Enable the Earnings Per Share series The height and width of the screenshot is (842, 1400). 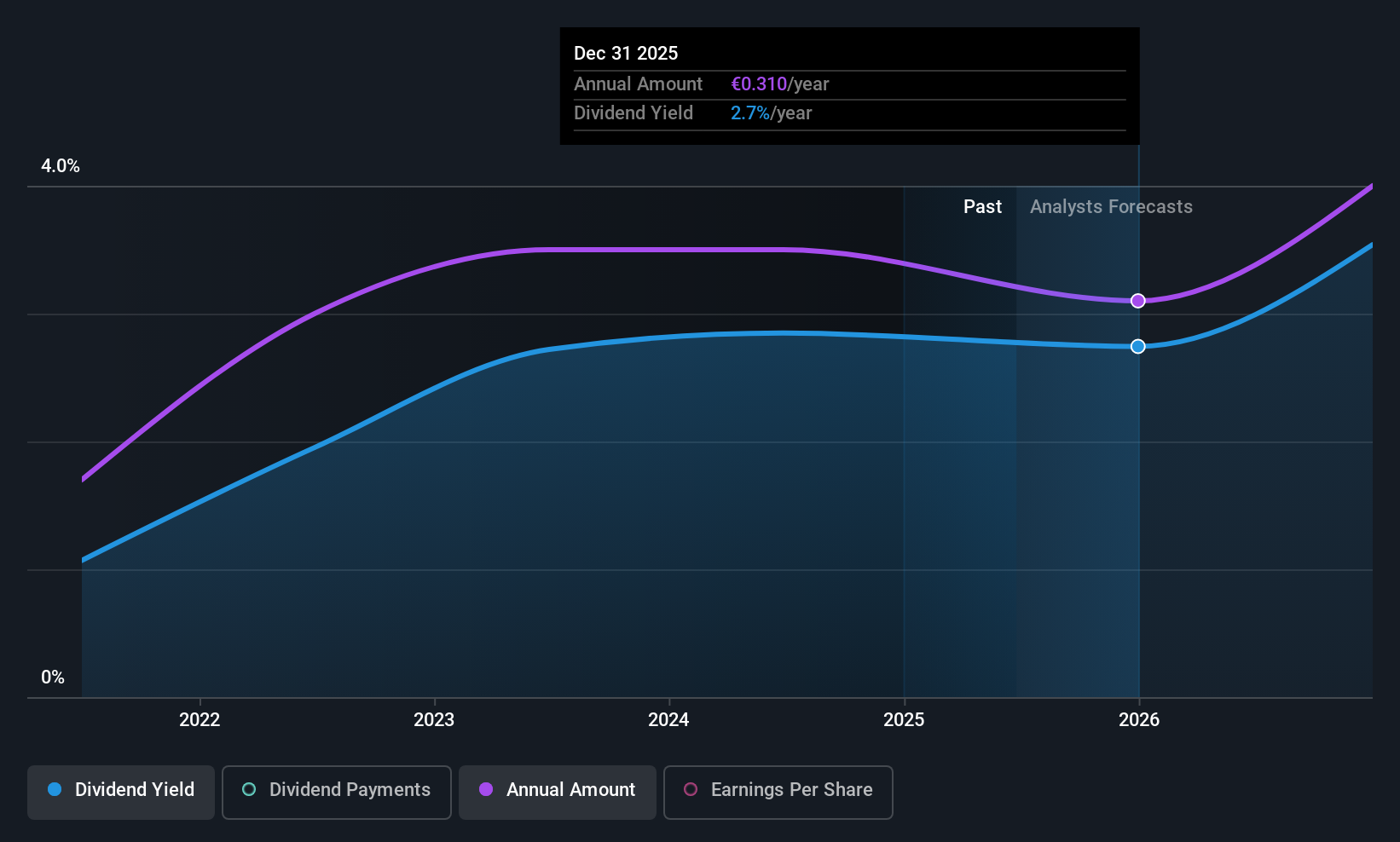coord(778,793)
